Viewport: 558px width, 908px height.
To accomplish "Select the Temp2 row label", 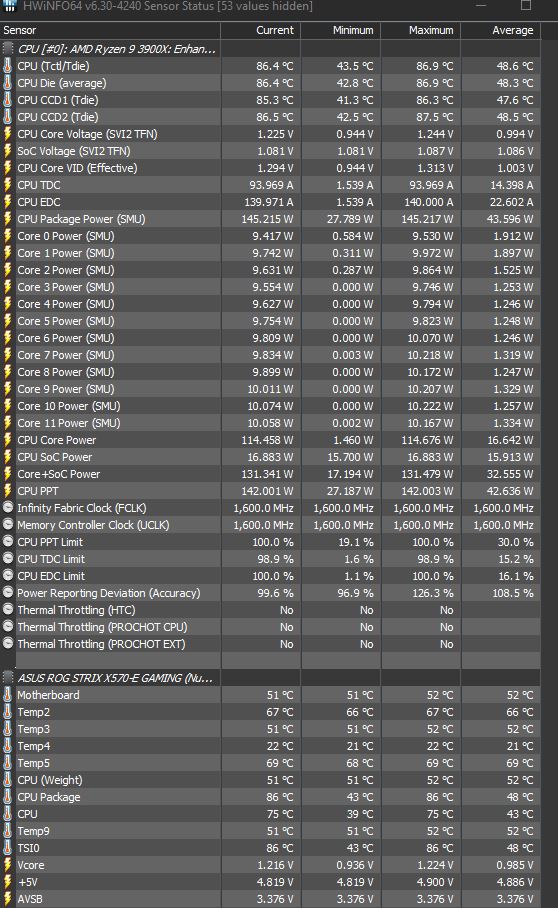I will [x=34, y=712].
